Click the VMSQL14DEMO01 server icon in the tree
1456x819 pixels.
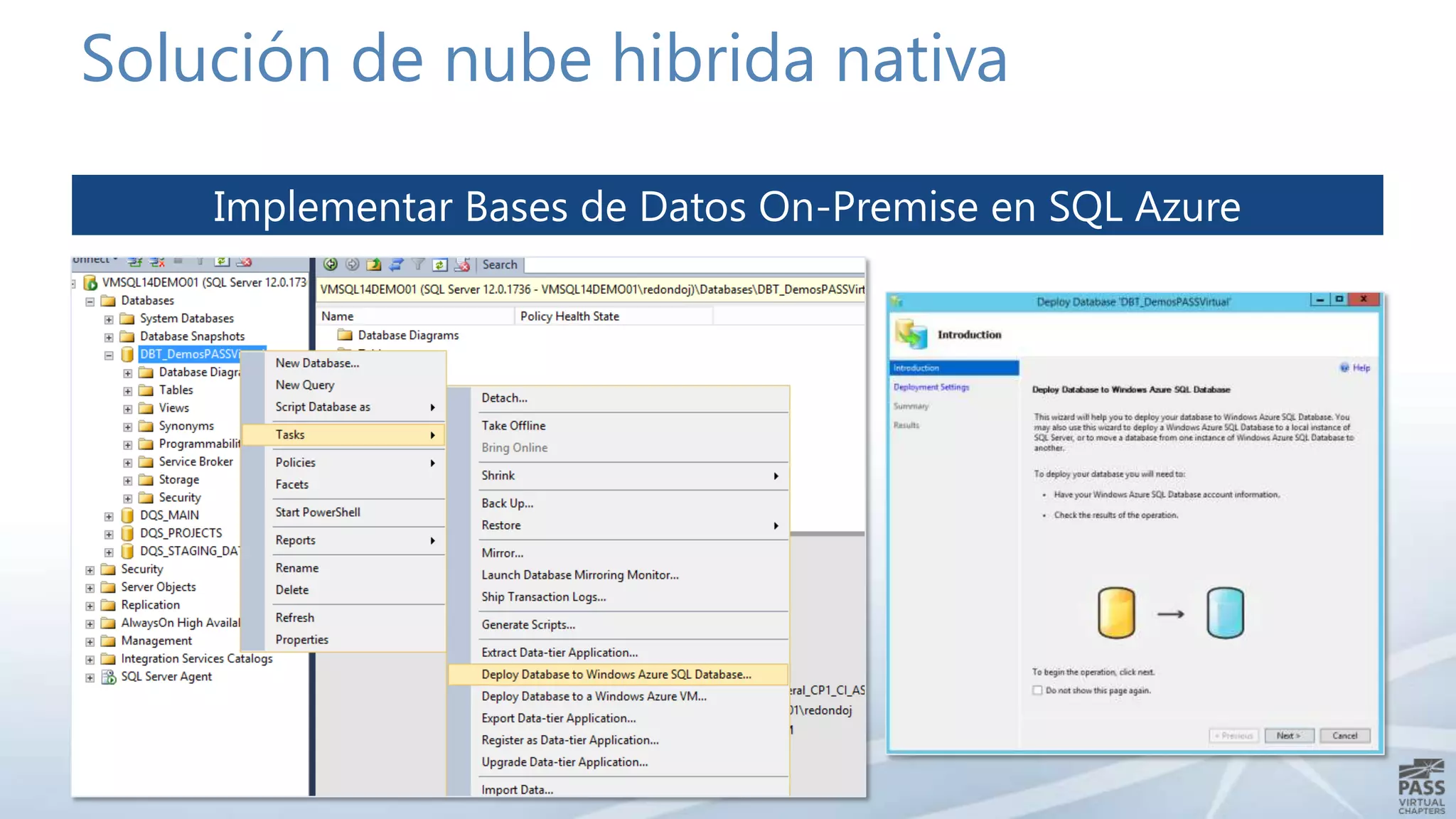90,283
